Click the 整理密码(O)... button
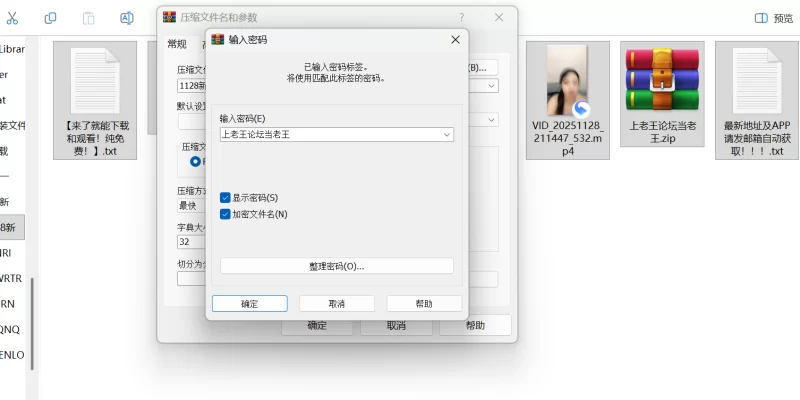The image size is (800, 400). [336, 266]
